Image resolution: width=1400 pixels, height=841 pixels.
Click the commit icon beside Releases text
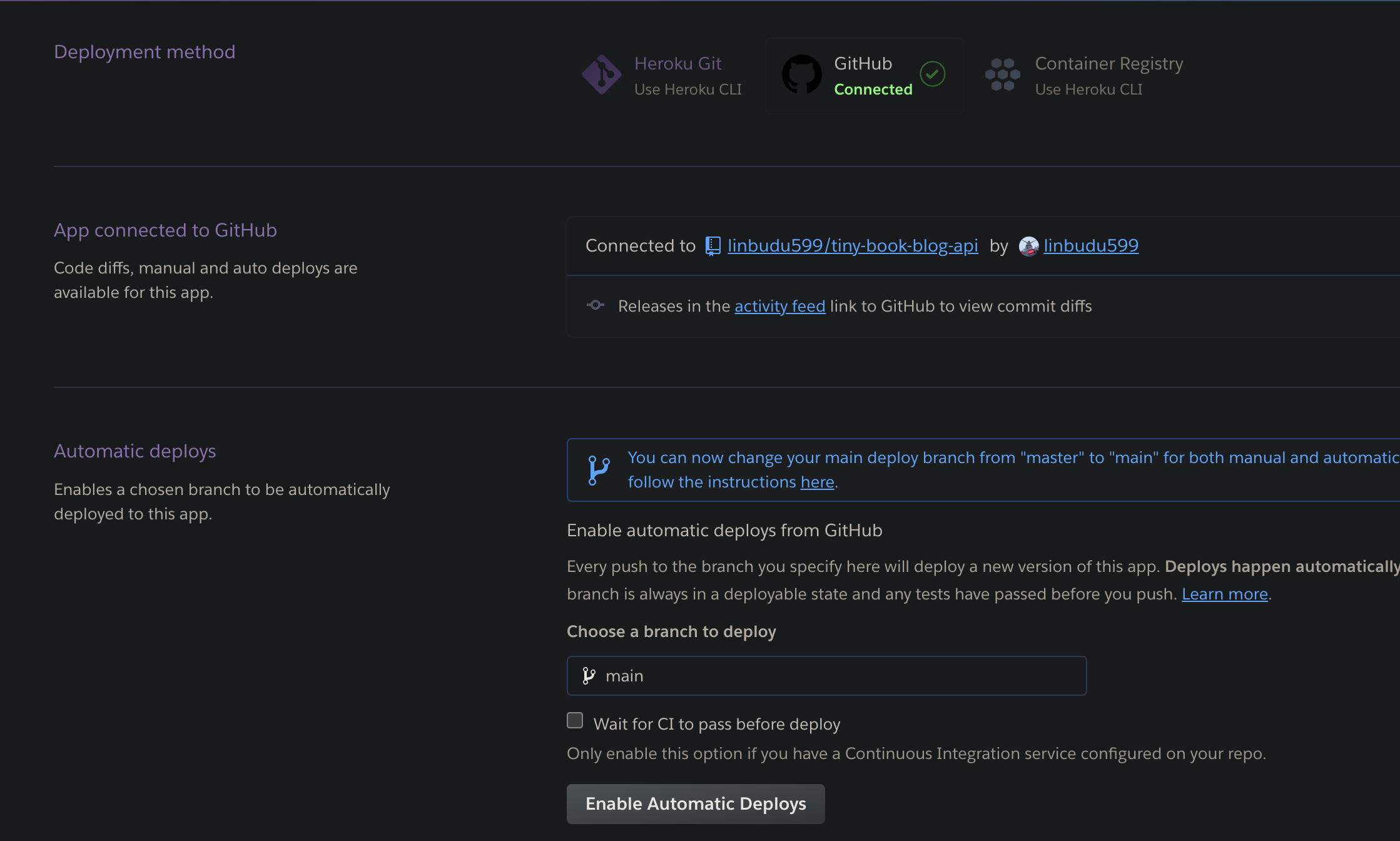click(596, 305)
